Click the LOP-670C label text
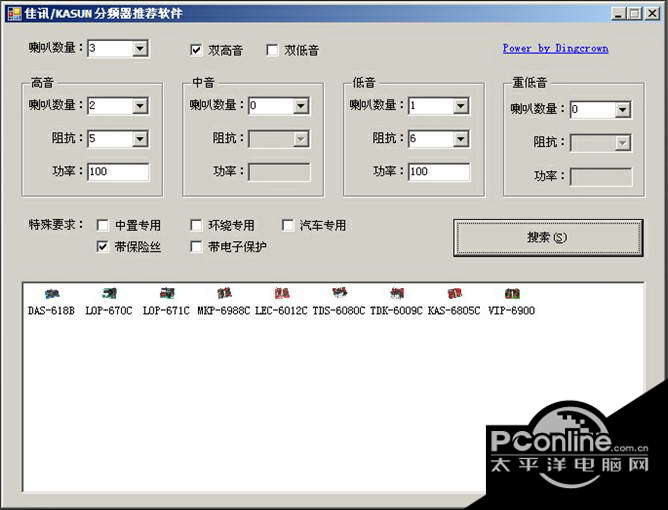This screenshot has height=510, width=668. (x=109, y=311)
